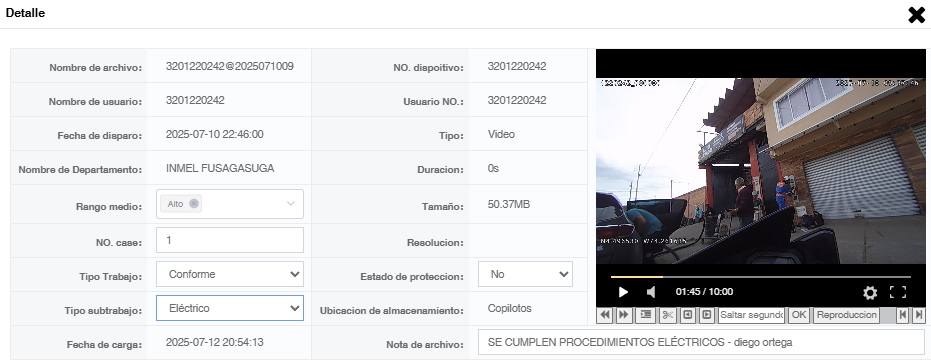Click the video time 01:45 / 10:00
This screenshot has width=931, height=362.
704,292
